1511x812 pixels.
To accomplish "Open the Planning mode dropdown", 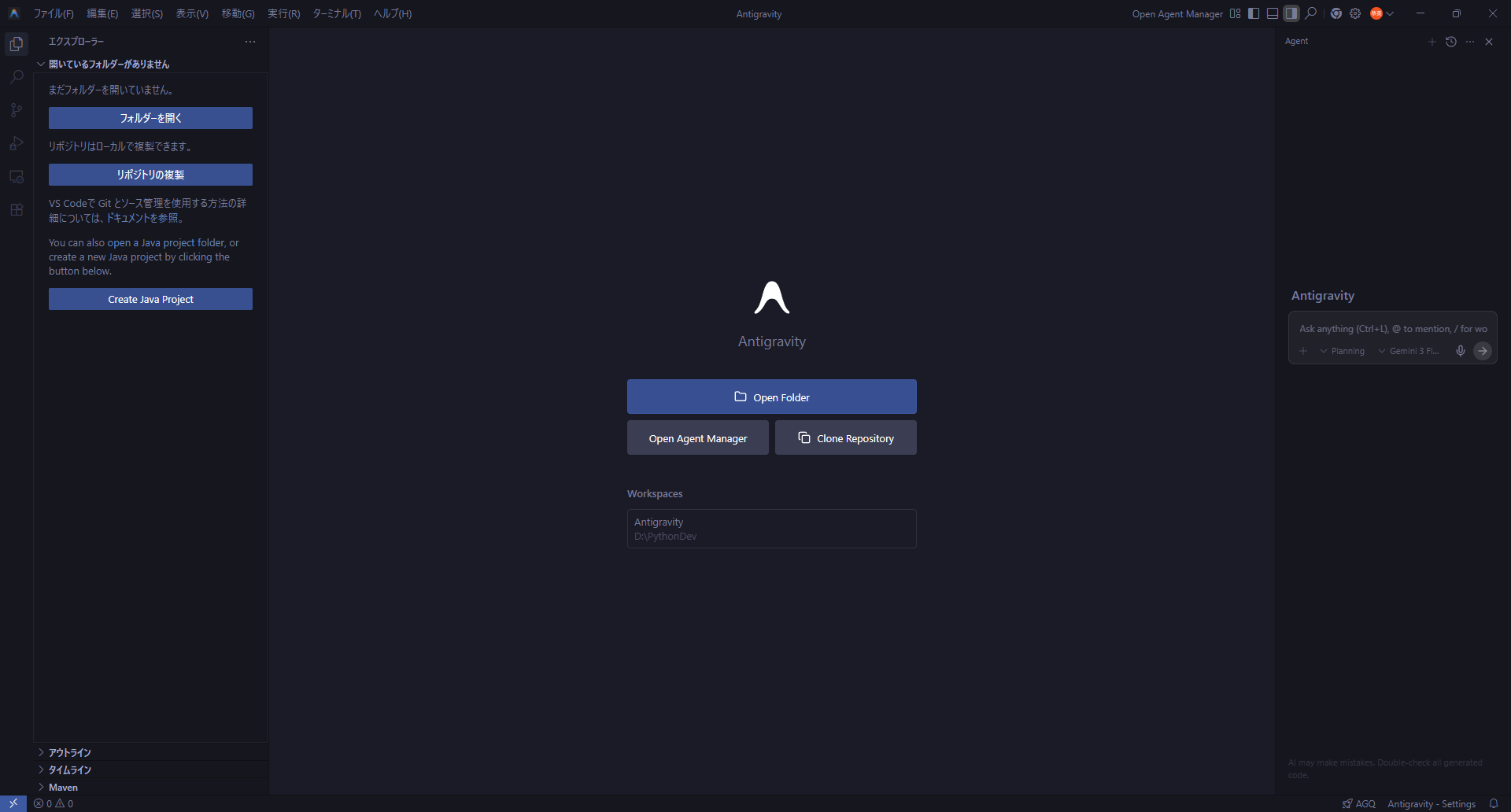I will (x=1343, y=351).
